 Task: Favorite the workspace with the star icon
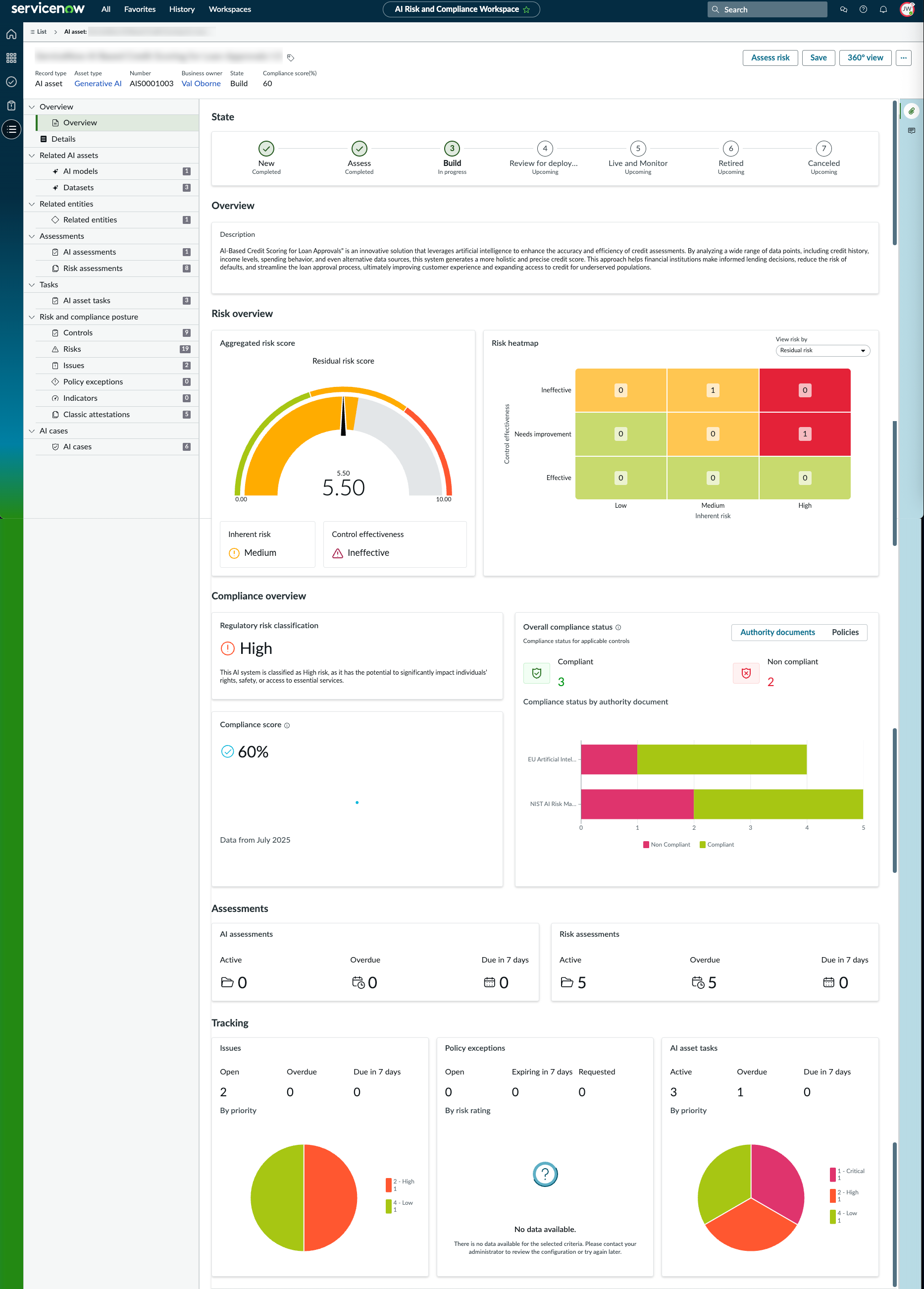coord(526,10)
